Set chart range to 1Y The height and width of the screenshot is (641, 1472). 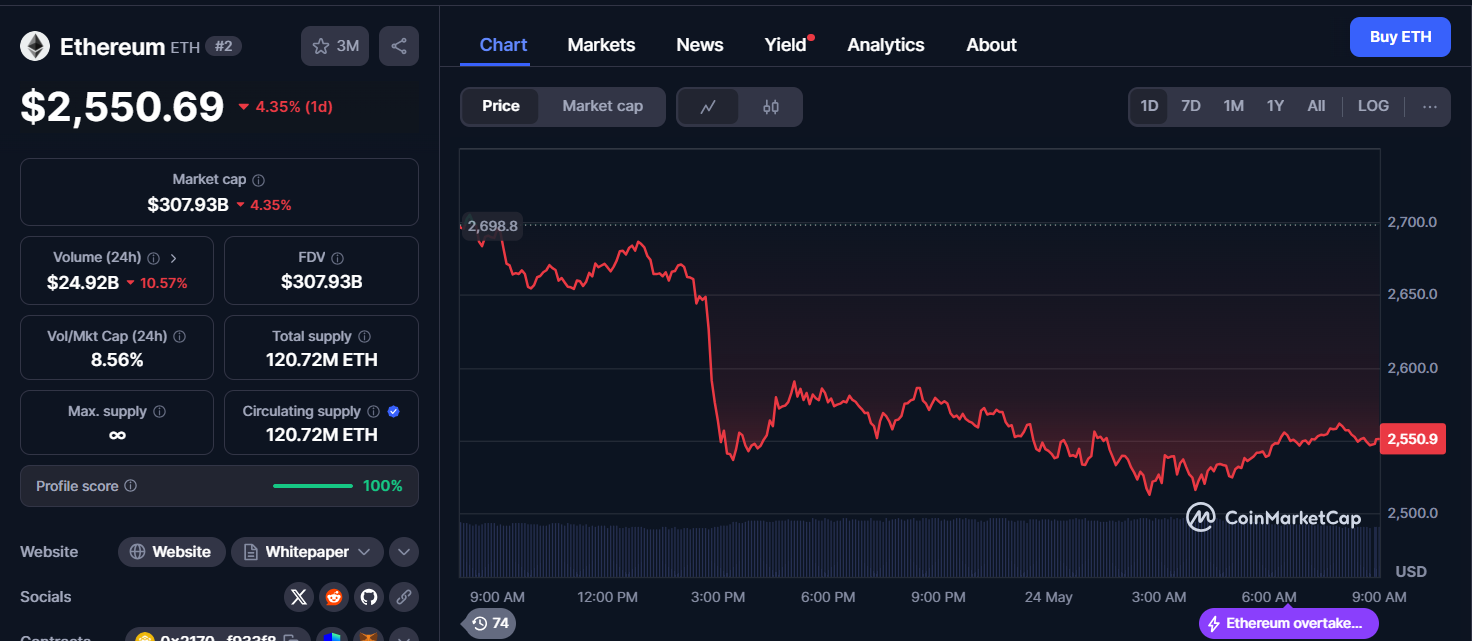click(x=1275, y=106)
